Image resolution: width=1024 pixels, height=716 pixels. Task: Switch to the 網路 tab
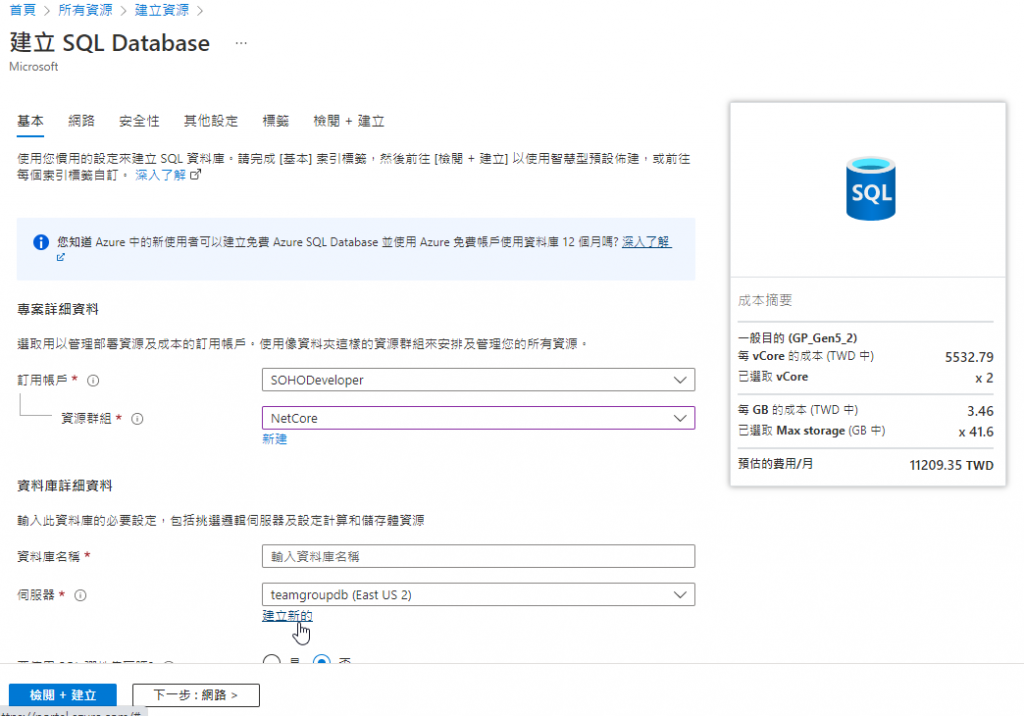[82, 121]
